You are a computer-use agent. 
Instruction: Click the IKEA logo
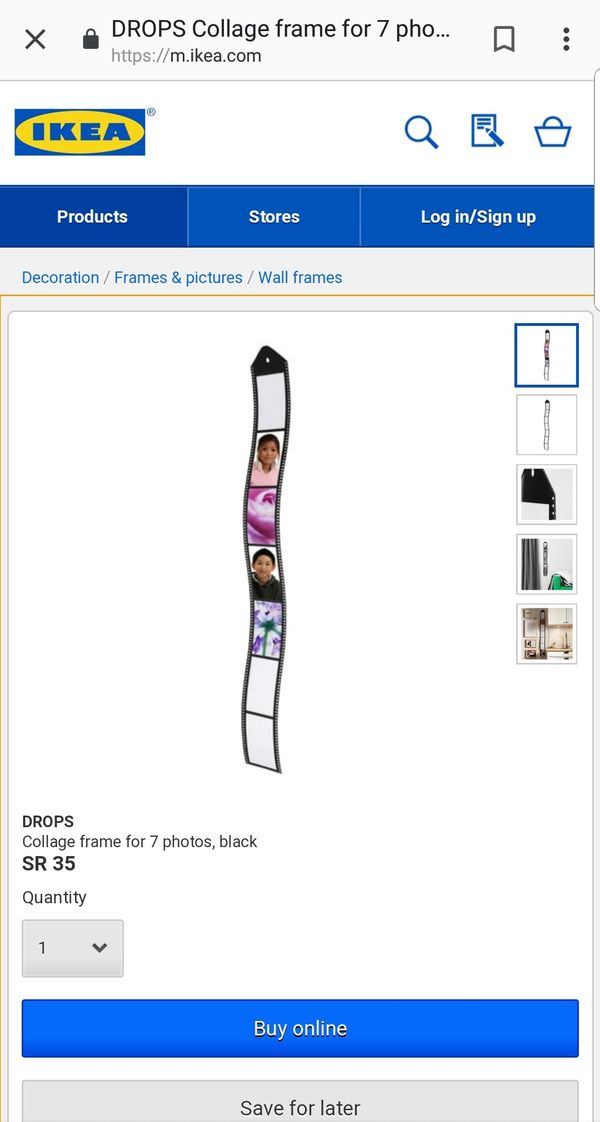(80, 132)
